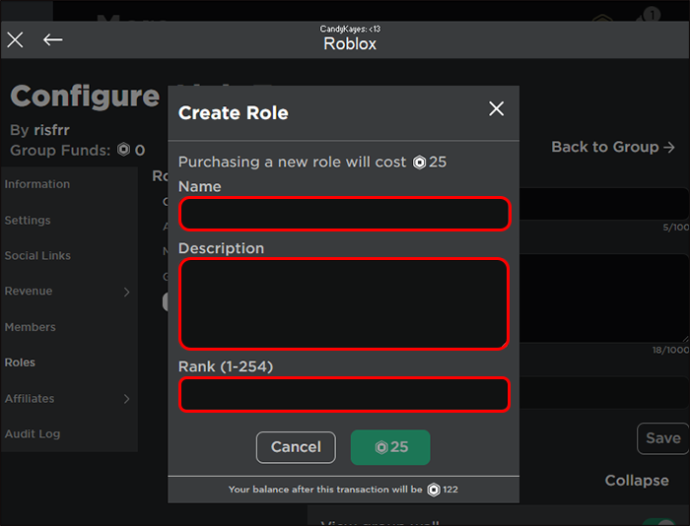Collapse the permissions section
The height and width of the screenshot is (526, 690).
pyautogui.click(x=636, y=480)
